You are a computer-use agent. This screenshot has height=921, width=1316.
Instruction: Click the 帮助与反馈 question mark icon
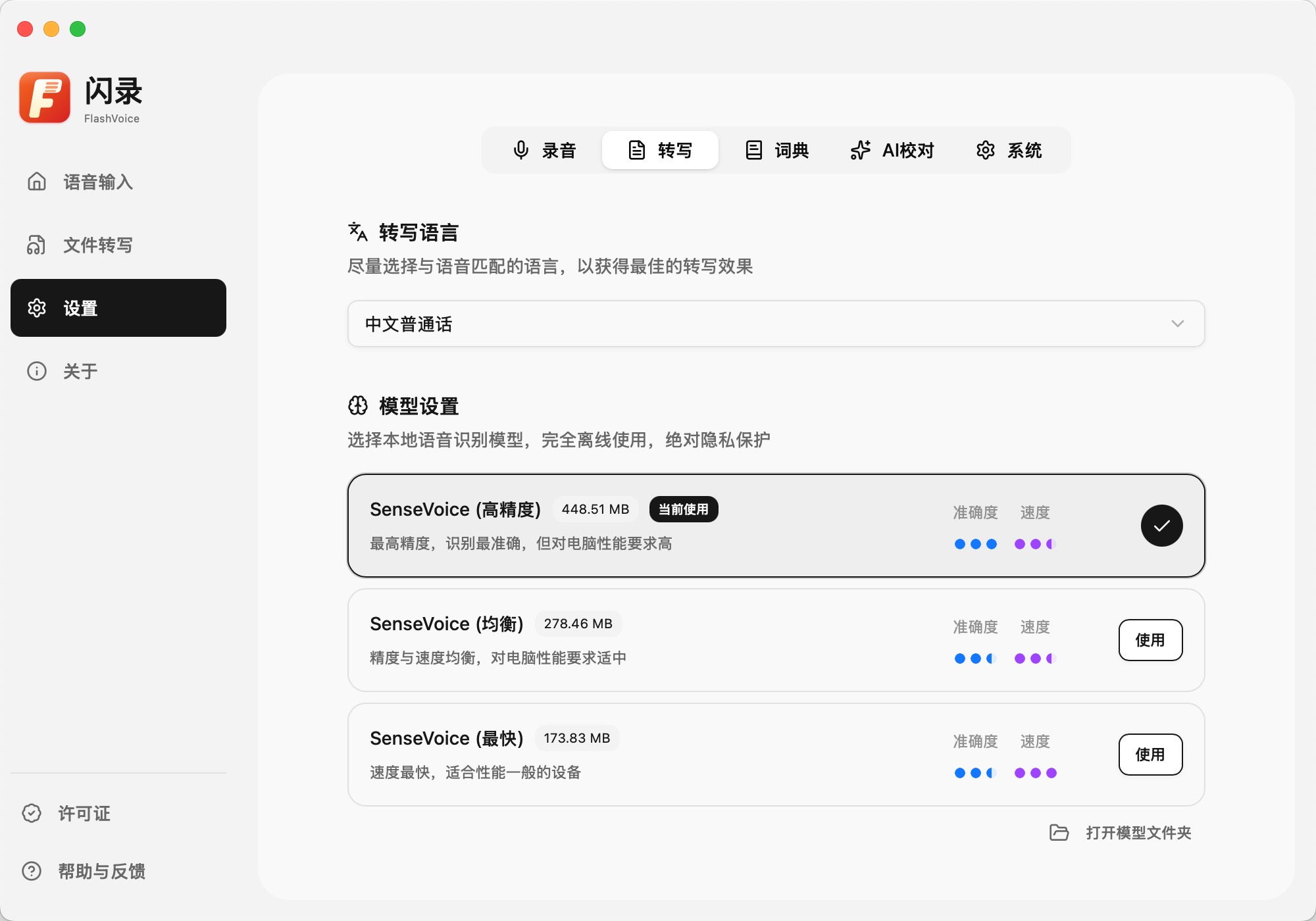pos(32,871)
